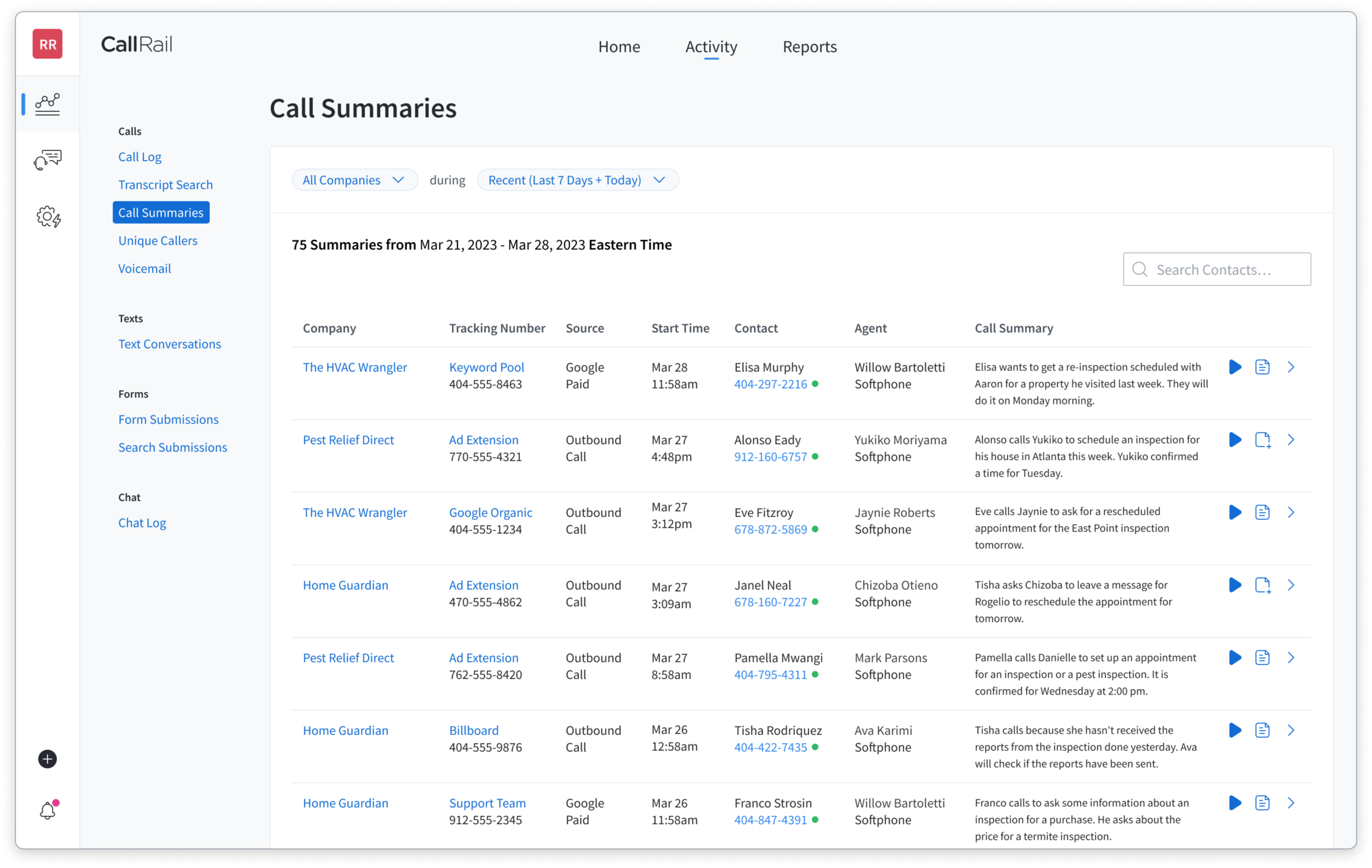Open the settings gear with lightning icon

click(x=48, y=217)
